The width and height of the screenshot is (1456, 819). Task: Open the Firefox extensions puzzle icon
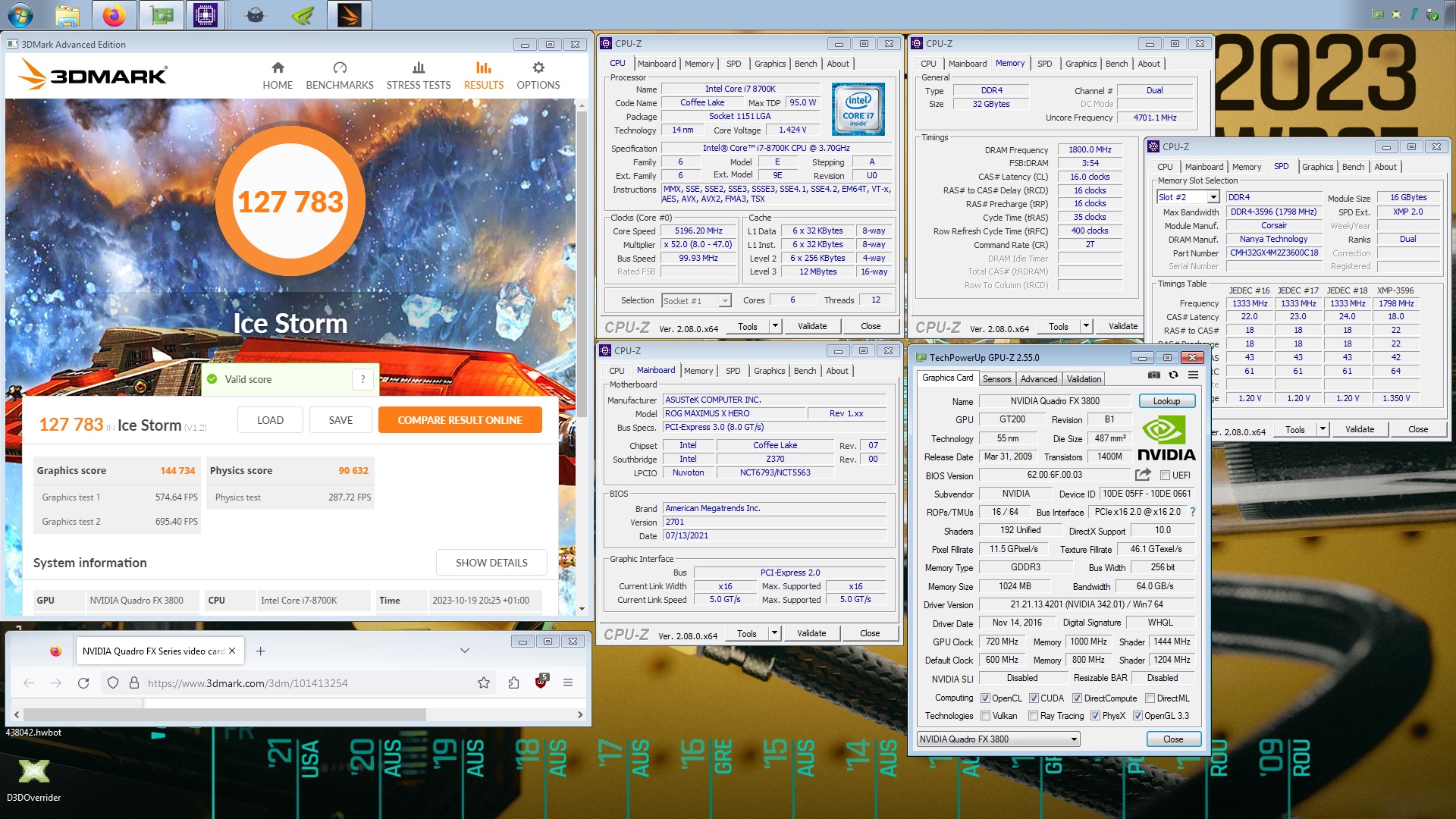513,682
